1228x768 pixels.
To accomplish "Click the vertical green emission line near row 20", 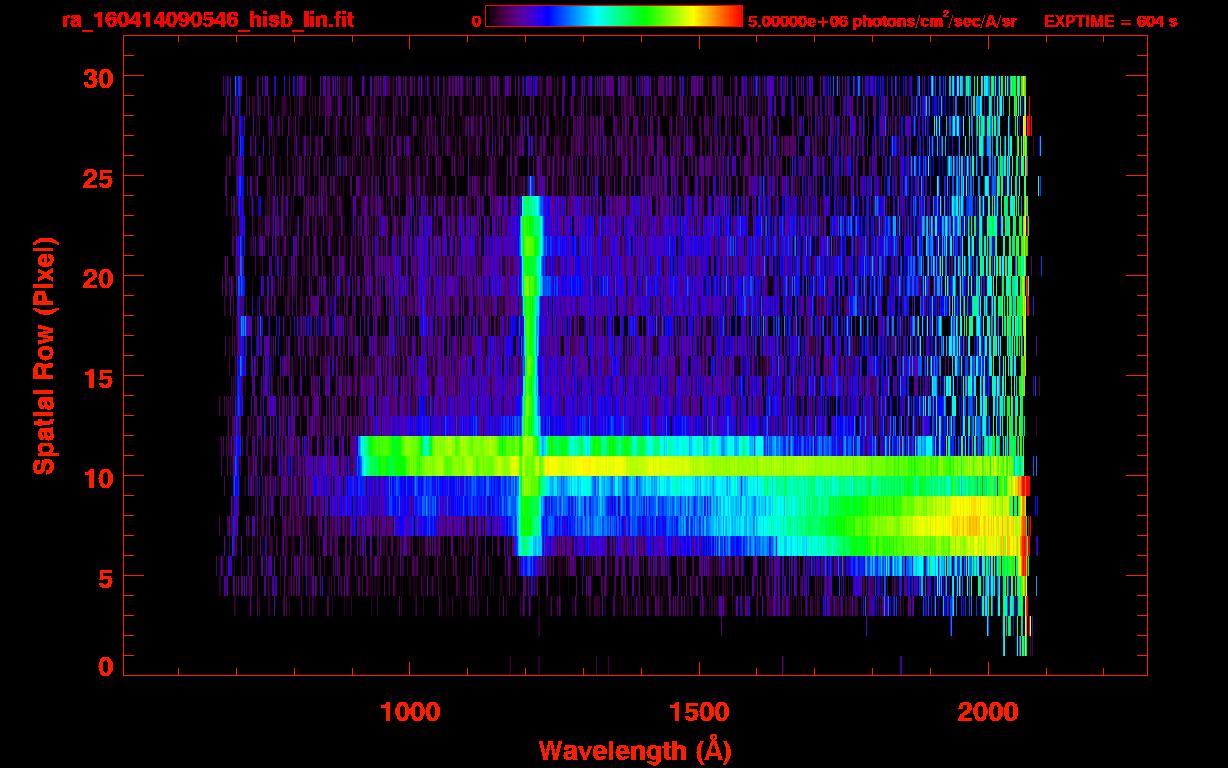I will (531, 276).
